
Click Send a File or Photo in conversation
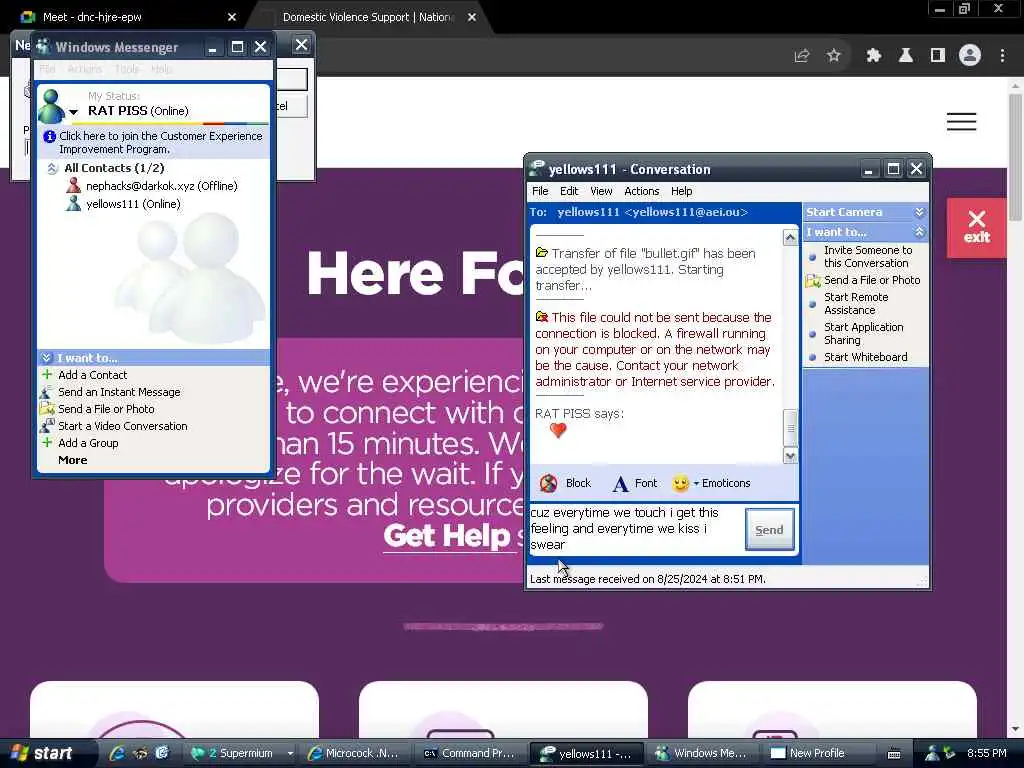[x=872, y=280]
